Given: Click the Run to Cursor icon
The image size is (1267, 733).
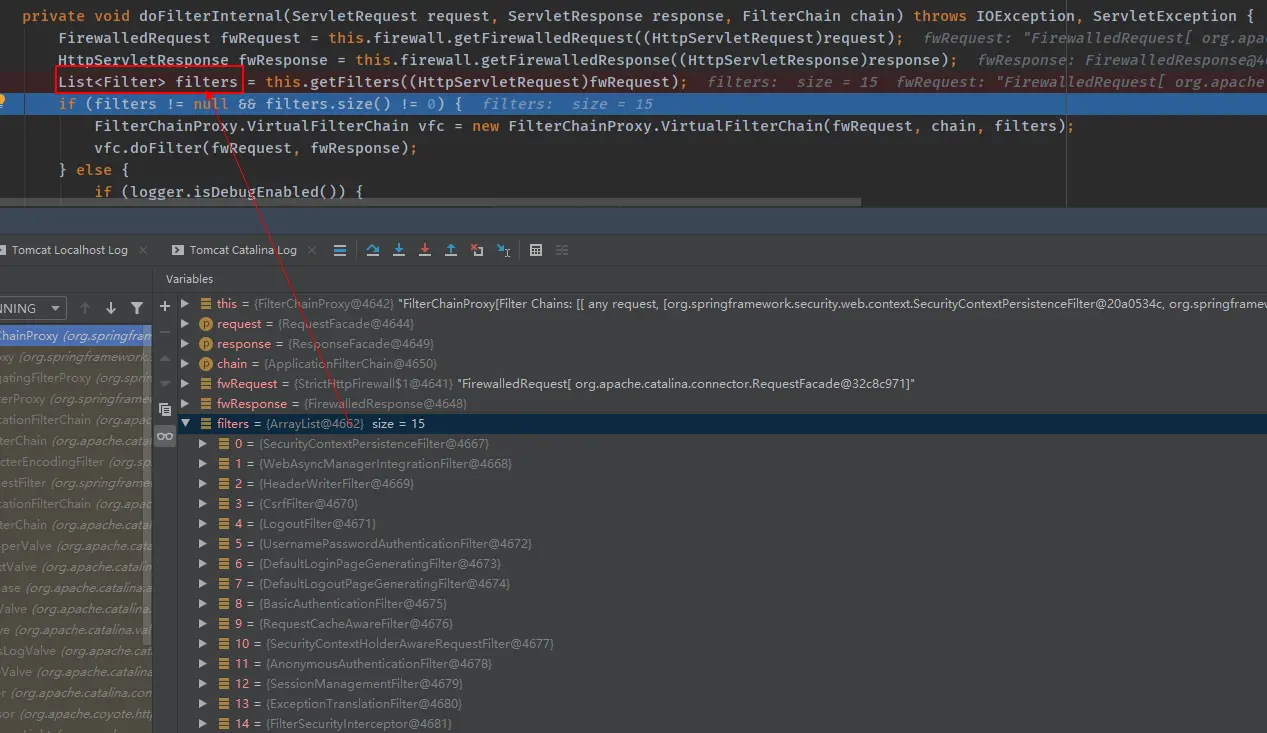Looking at the screenshot, I should tap(502, 250).
